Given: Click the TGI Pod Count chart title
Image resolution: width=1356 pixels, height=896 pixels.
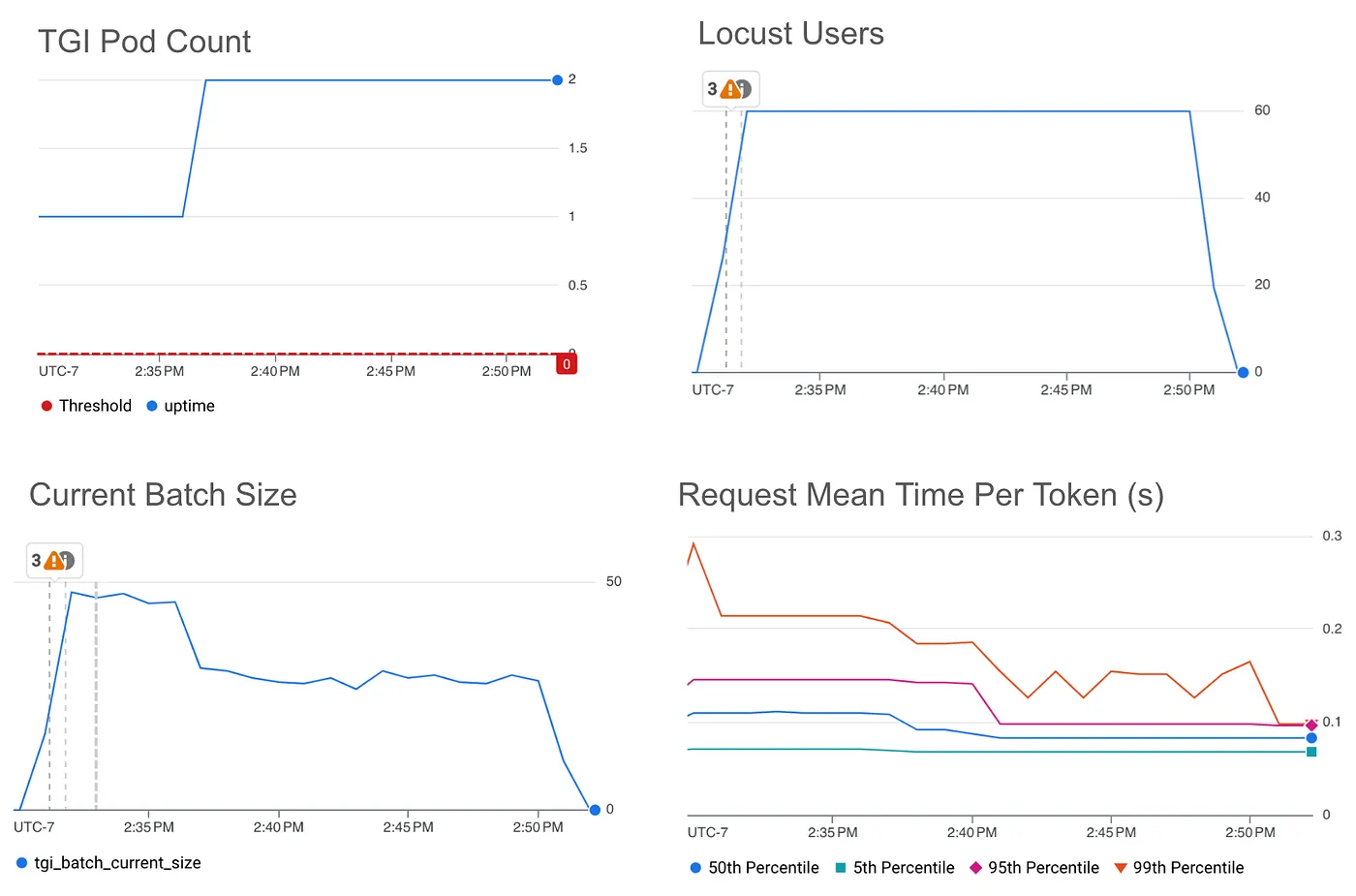Looking at the screenshot, I should pyautogui.click(x=144, y=42).
